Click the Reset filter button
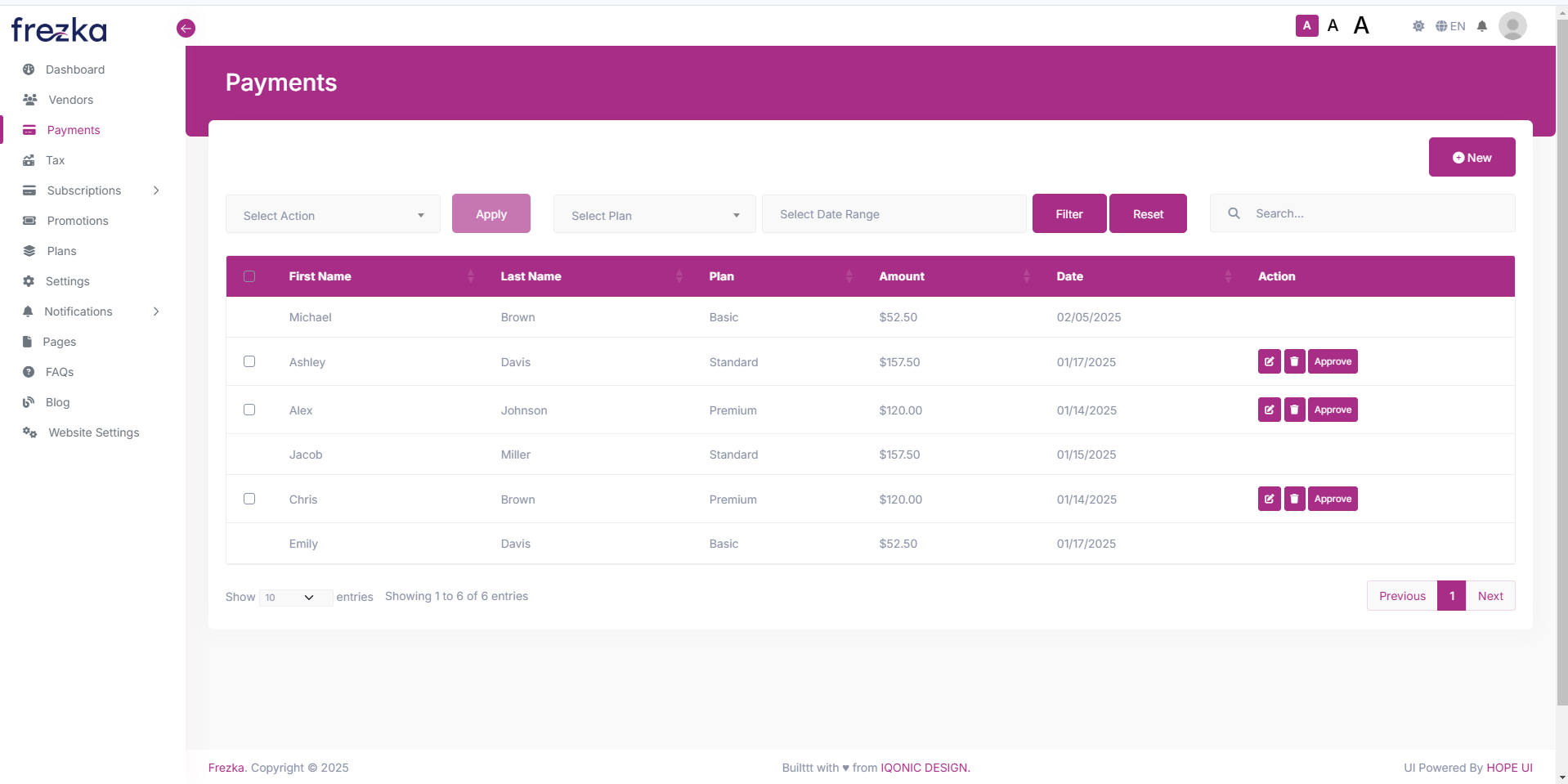This screenshot has width=1568, height=784. 1147,213
